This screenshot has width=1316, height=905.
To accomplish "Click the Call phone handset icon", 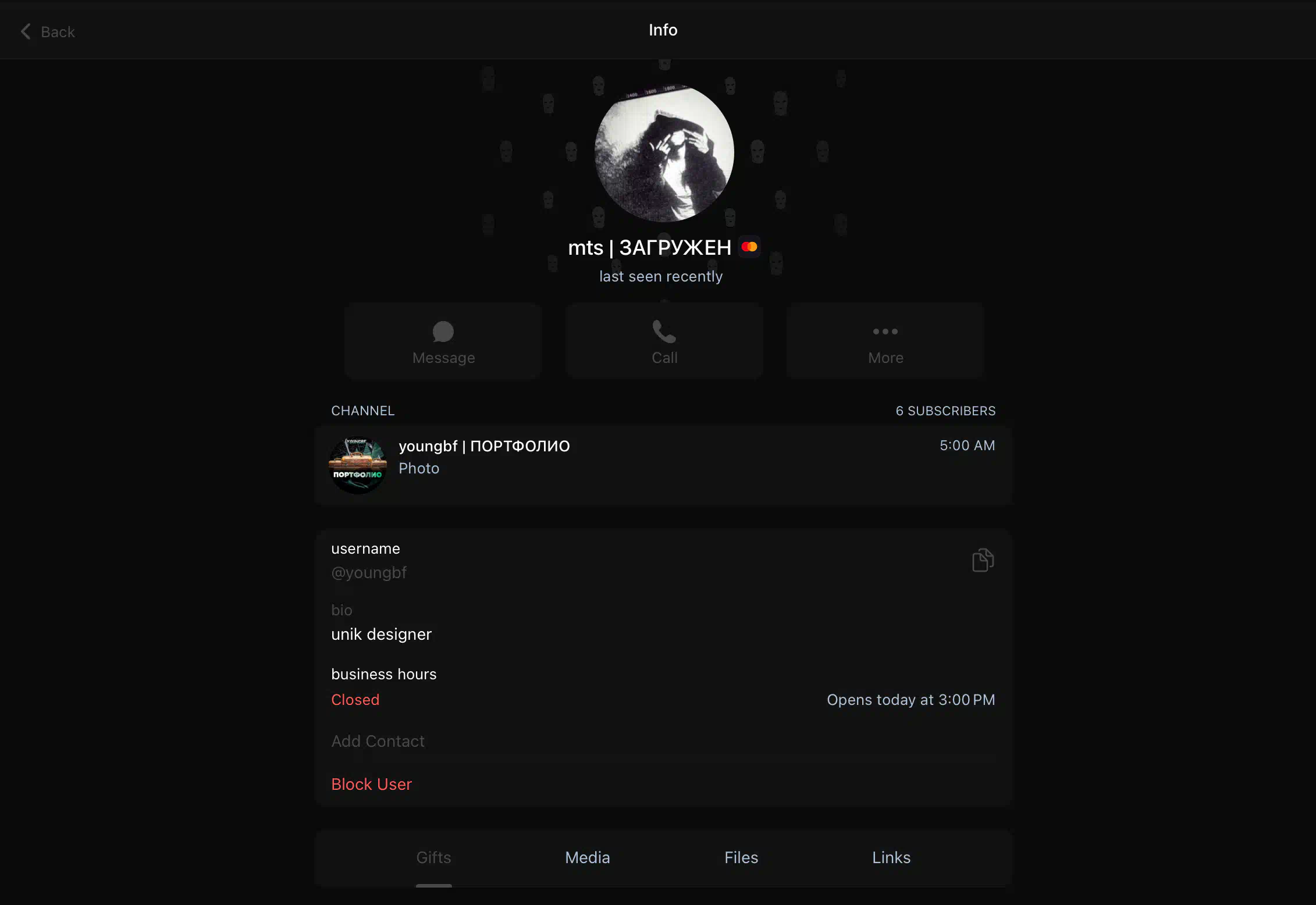I will 664,332.
